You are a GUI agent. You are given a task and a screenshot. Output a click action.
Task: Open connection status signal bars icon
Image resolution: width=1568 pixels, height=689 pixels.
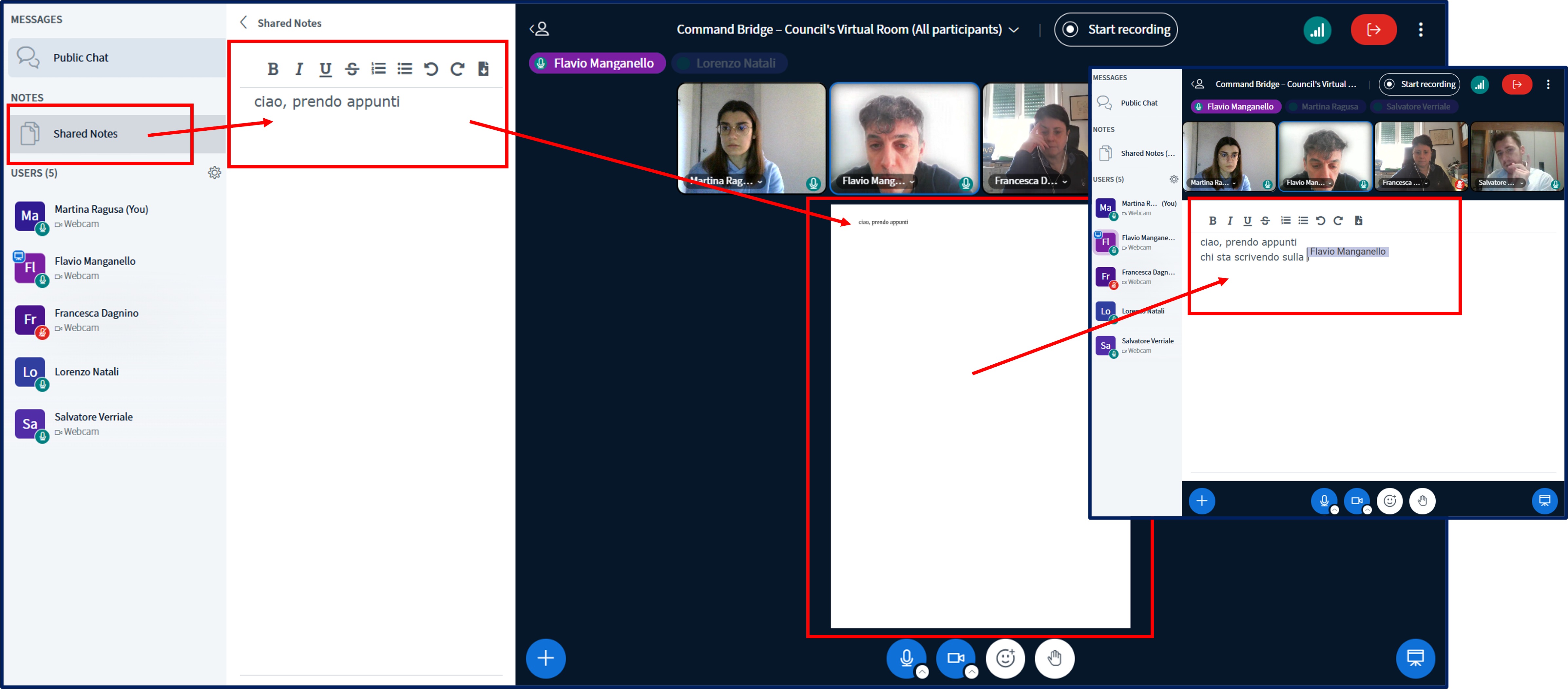click(1317, 30)
